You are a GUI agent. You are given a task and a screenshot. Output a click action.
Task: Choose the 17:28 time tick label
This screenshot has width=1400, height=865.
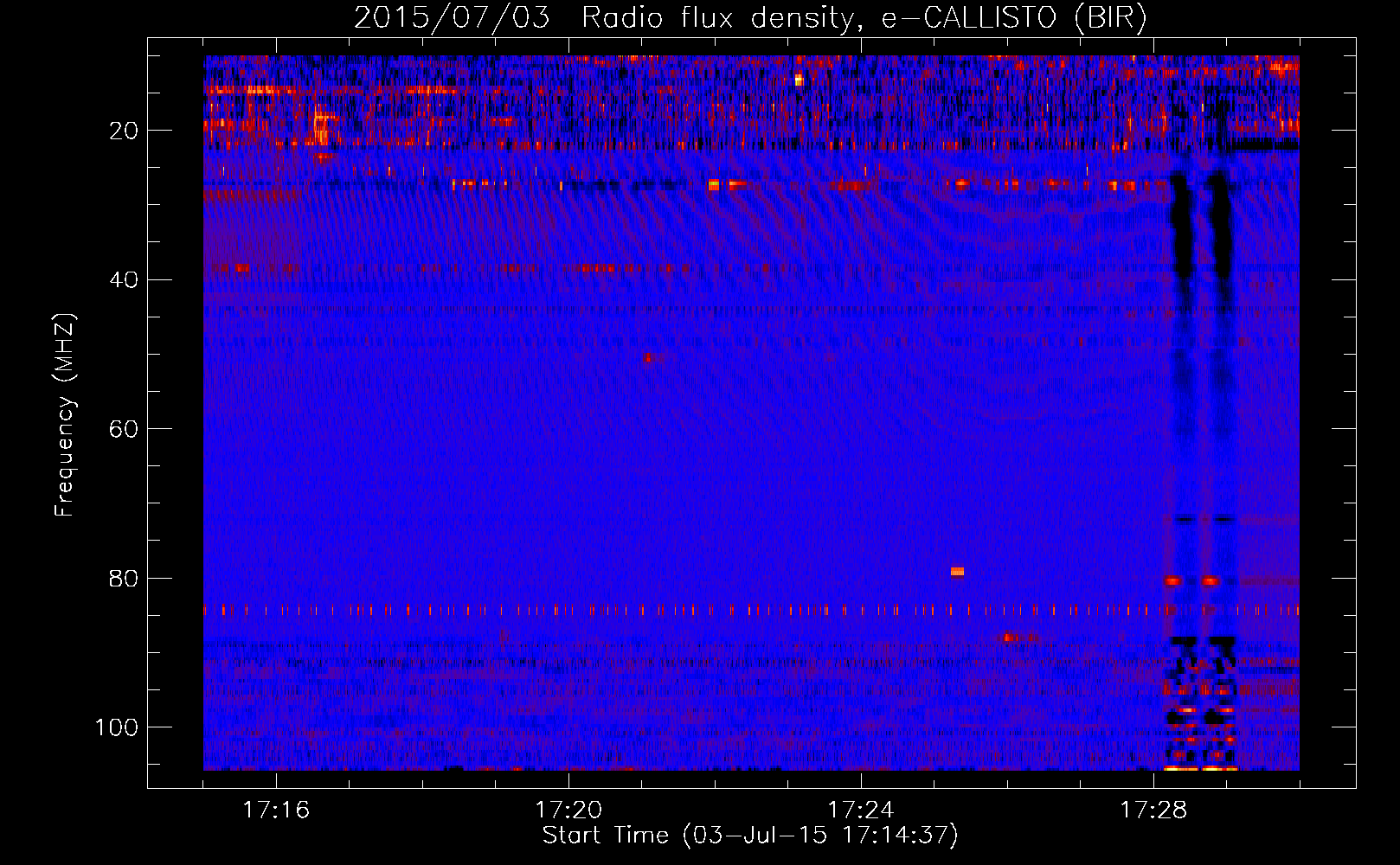(x=1153, y=810)
